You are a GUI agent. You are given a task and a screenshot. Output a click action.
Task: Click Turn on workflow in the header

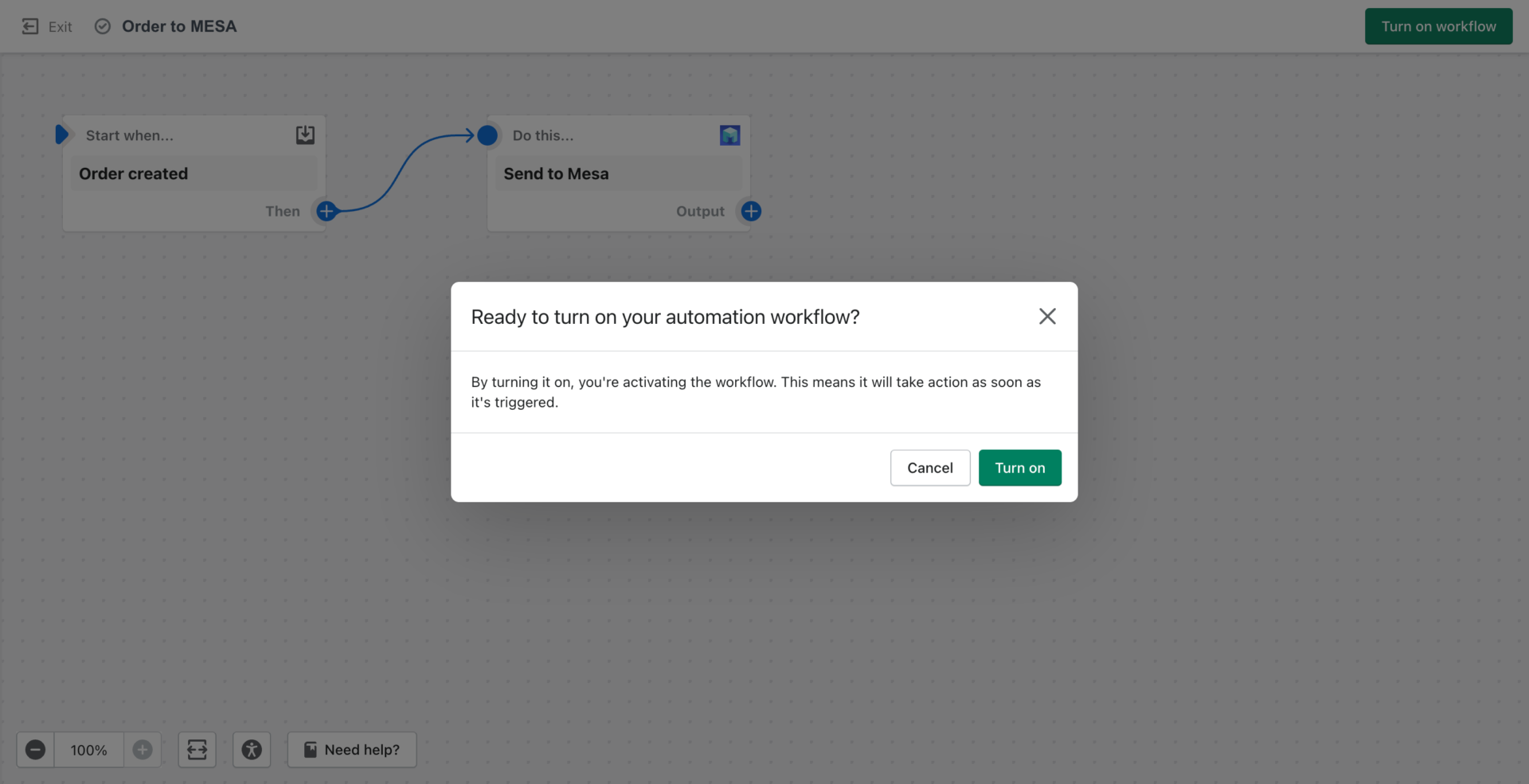[1438, 26]
